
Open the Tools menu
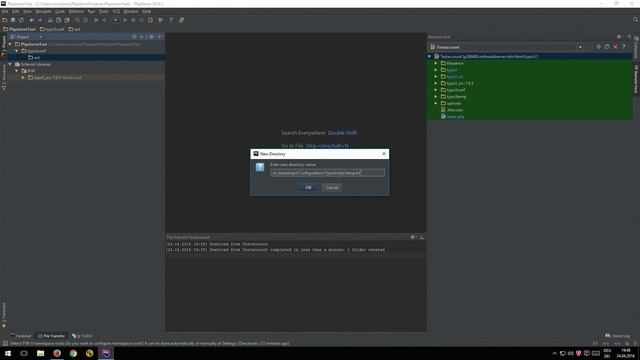104,11
